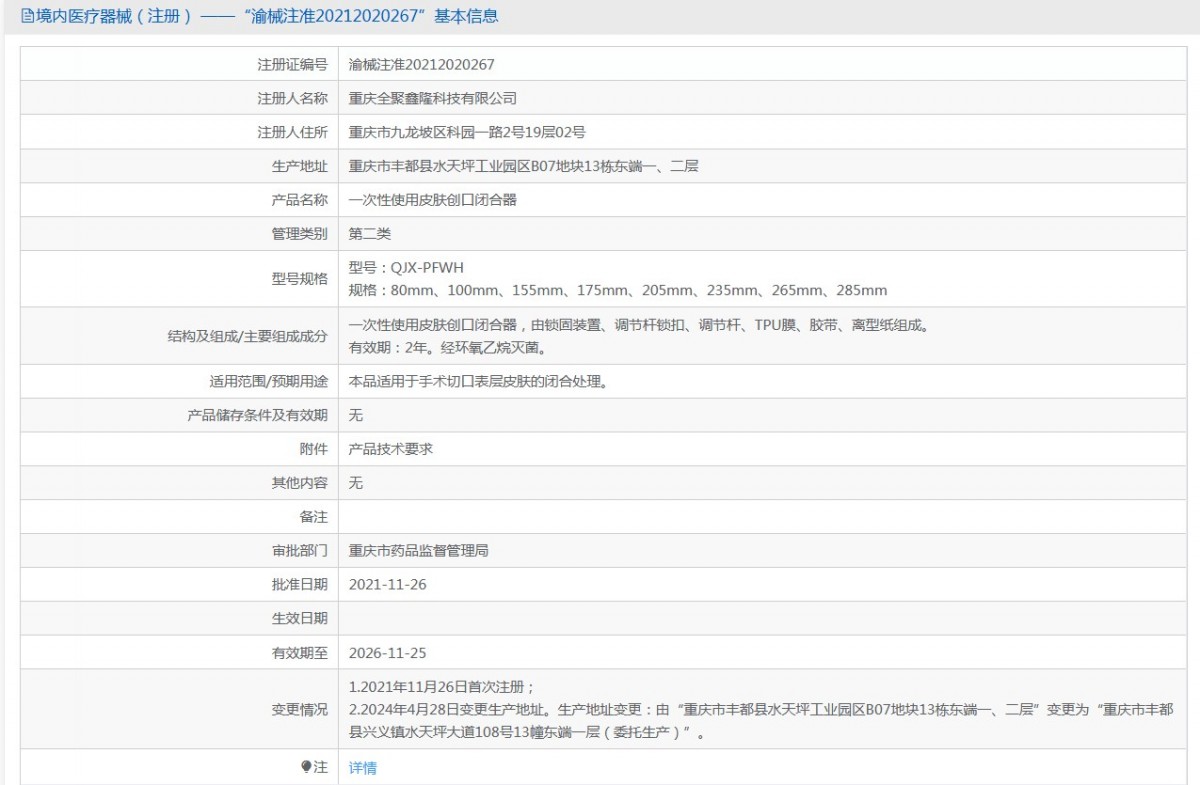
Task: Open the 详情 link
Action: (363, 768)
